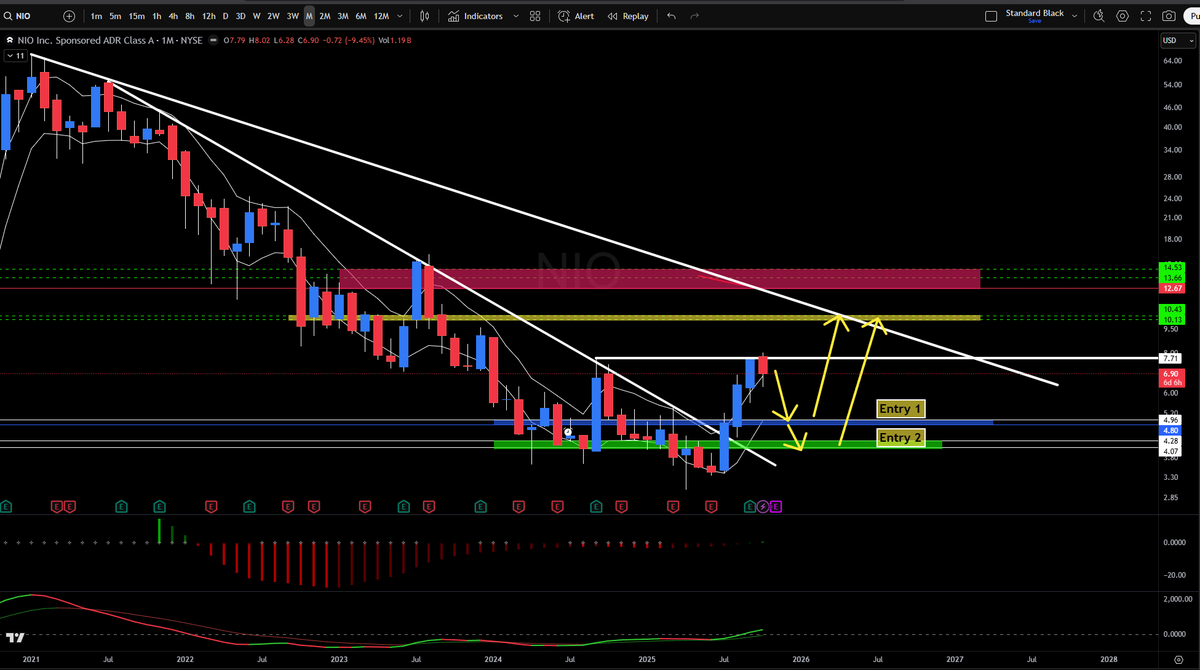Viewport: 1200px width, 670px height.
Task: Click the add symbol plus icon
Action: tap(69, 16)
